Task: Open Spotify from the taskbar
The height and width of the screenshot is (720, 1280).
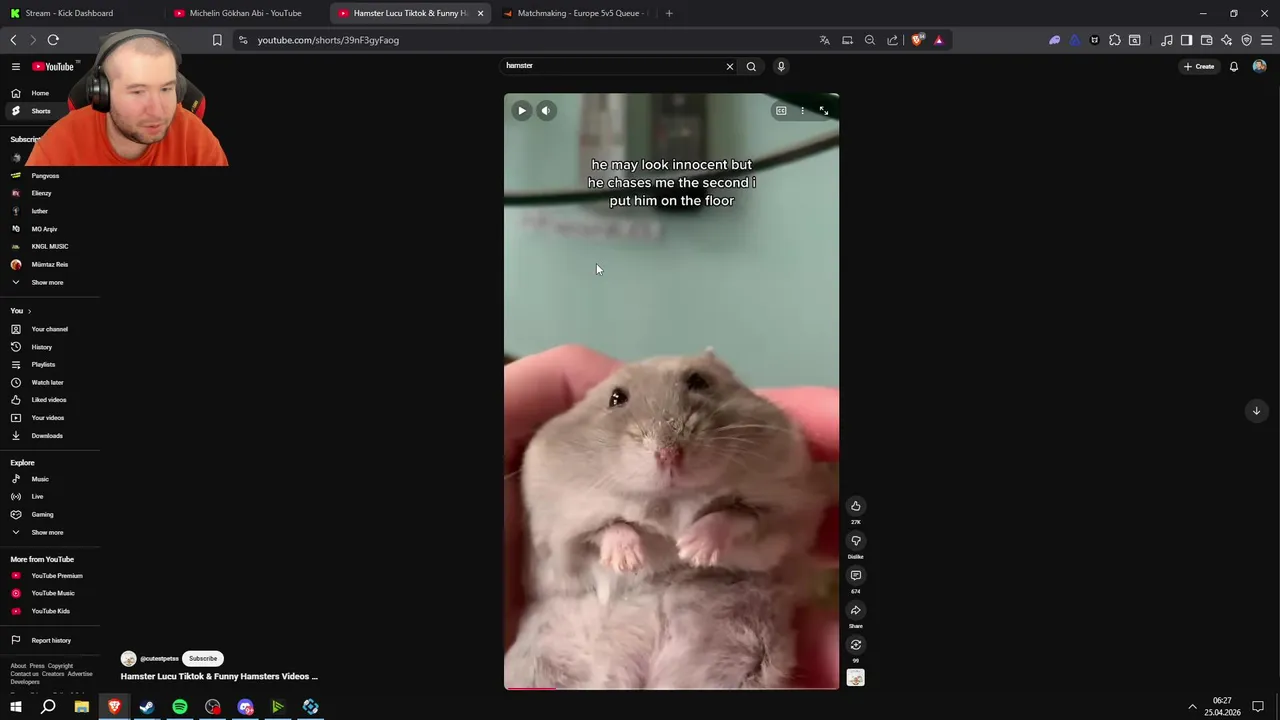Action: point(180,707)
